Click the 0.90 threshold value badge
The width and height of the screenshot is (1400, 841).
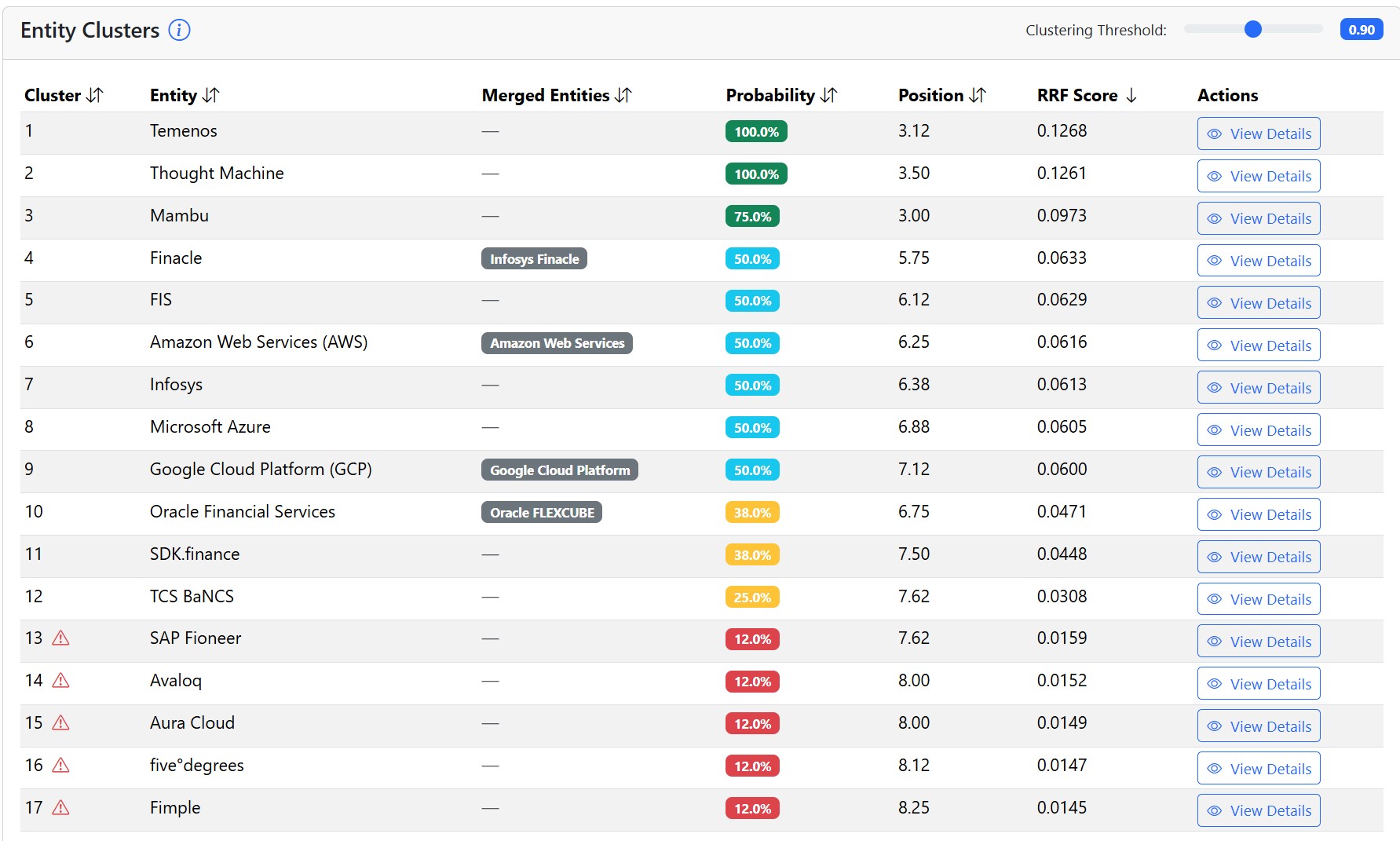[1361, 30]
